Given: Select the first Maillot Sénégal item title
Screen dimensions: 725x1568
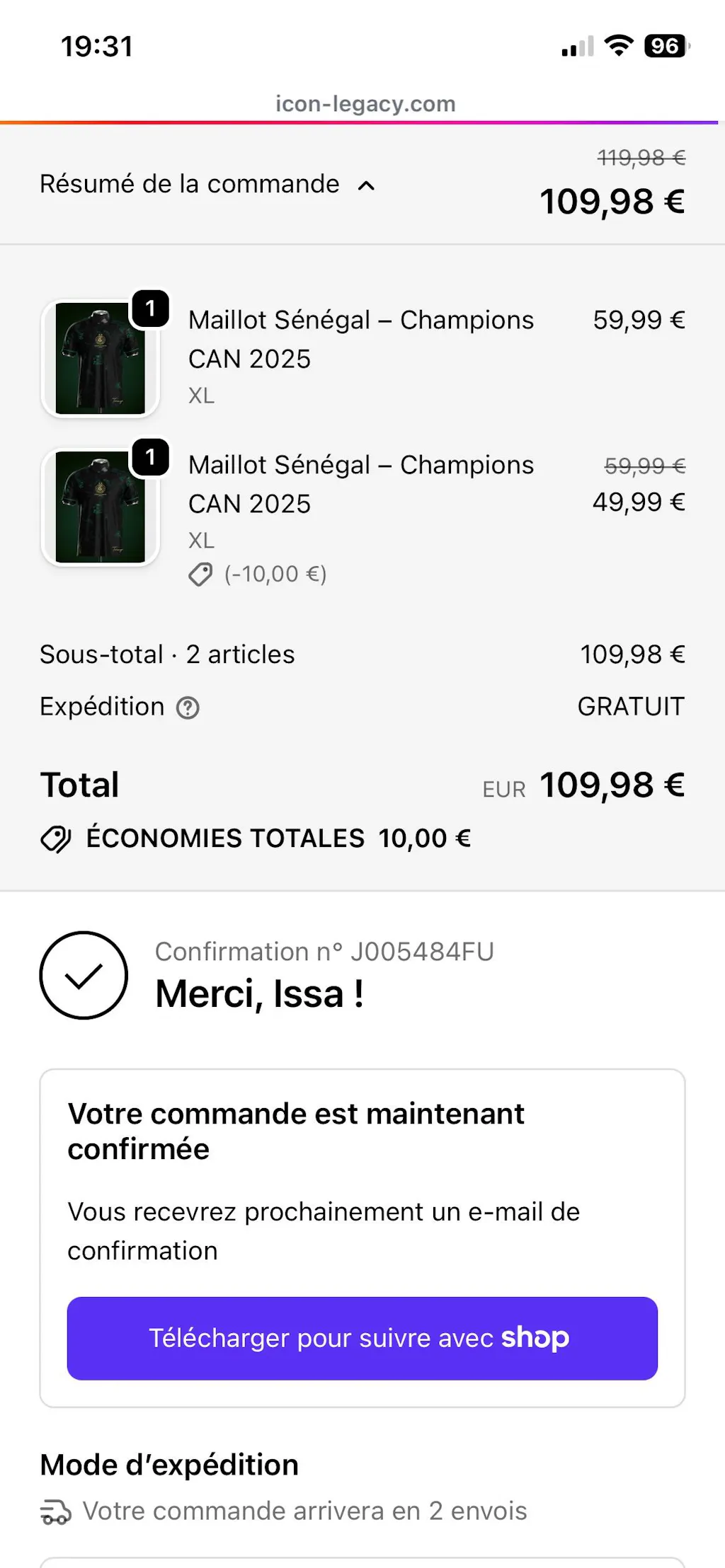Looking at the screenshot, I should [x=360, y=339].
